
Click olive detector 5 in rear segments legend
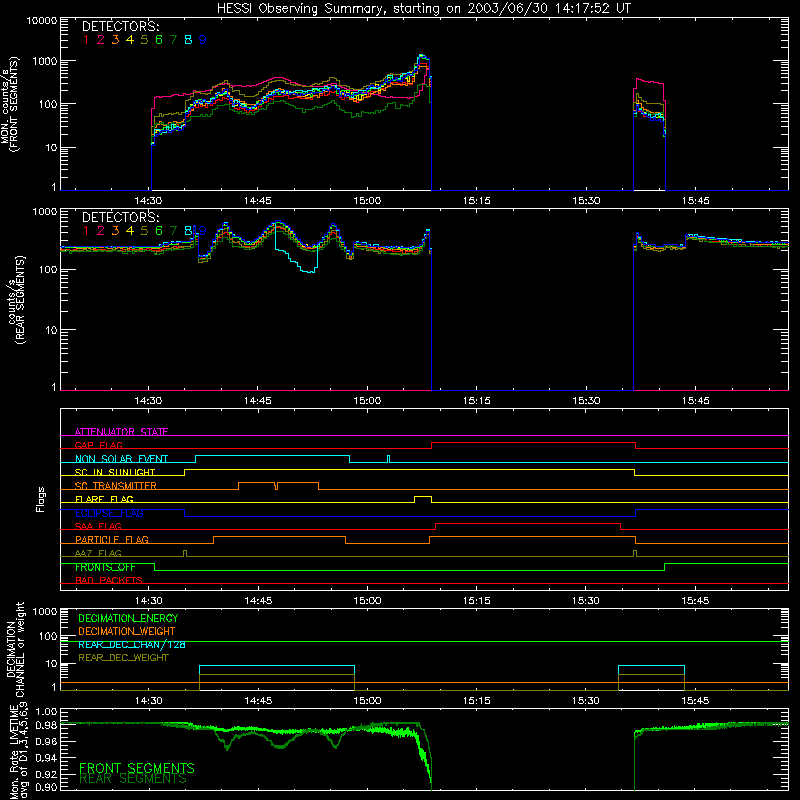click(x=144, y=231)
